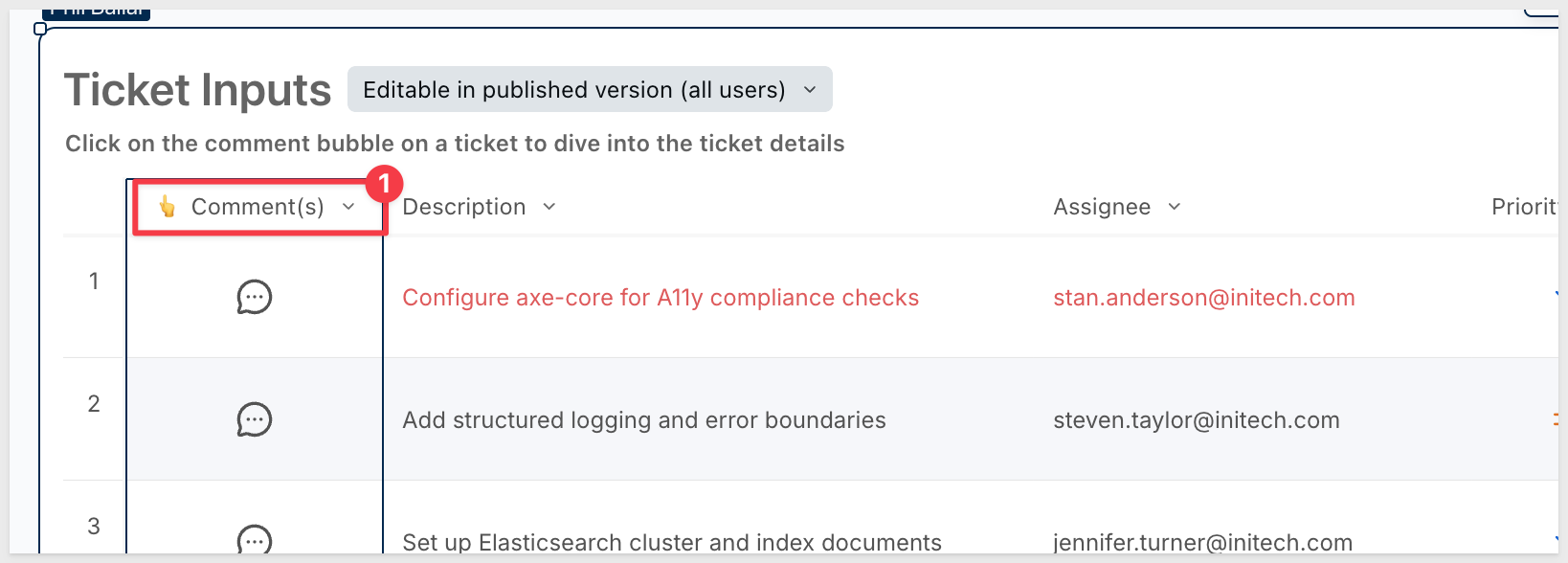Open comment bubble for ticket row 1
This screenshot has width=1568, height=563.
[x=255, y=297]
